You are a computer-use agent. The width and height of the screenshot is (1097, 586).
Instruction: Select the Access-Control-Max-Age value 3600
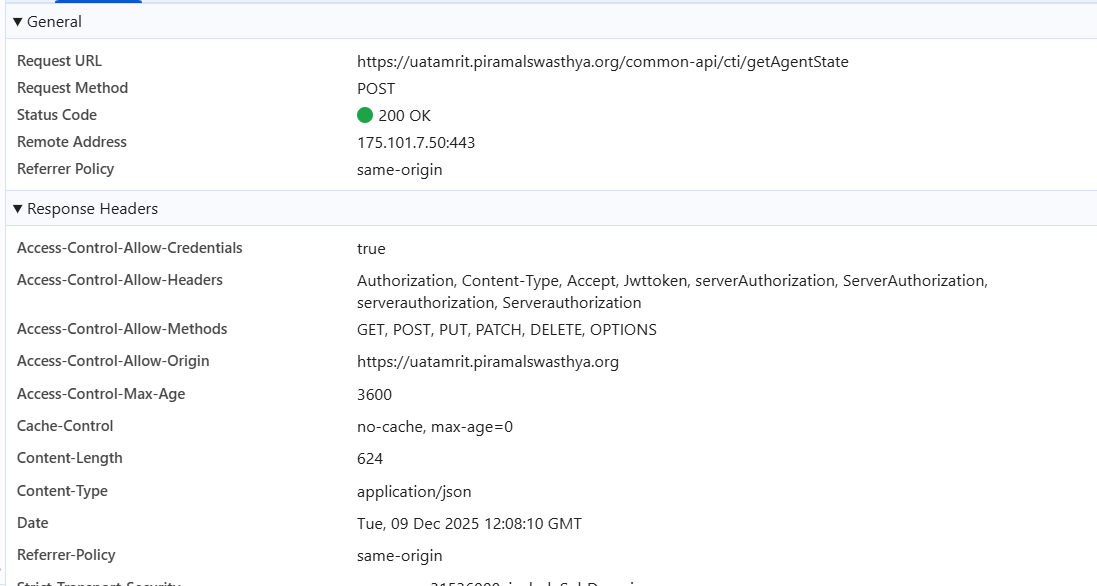(374, 395)
